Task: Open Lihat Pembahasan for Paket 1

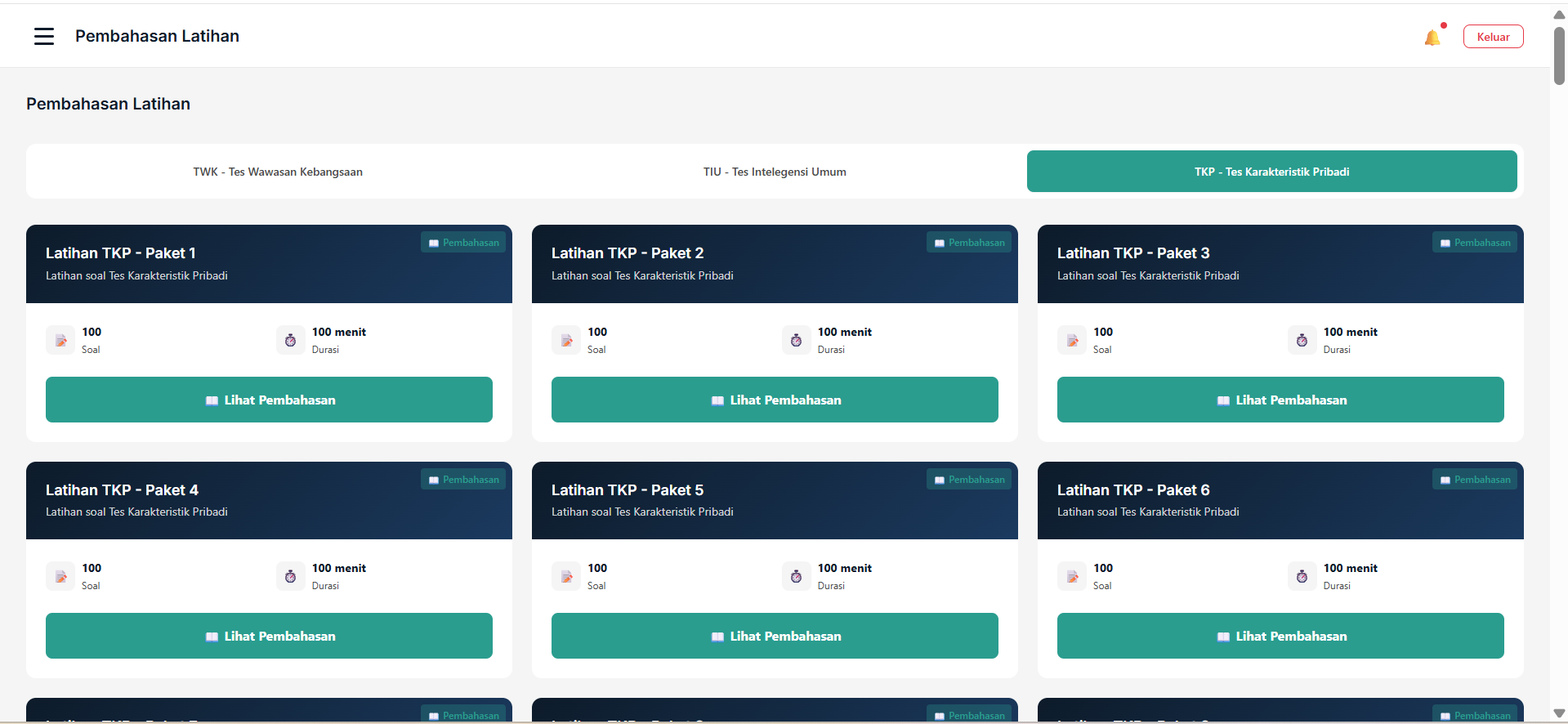Action: [x=269, y=400]
